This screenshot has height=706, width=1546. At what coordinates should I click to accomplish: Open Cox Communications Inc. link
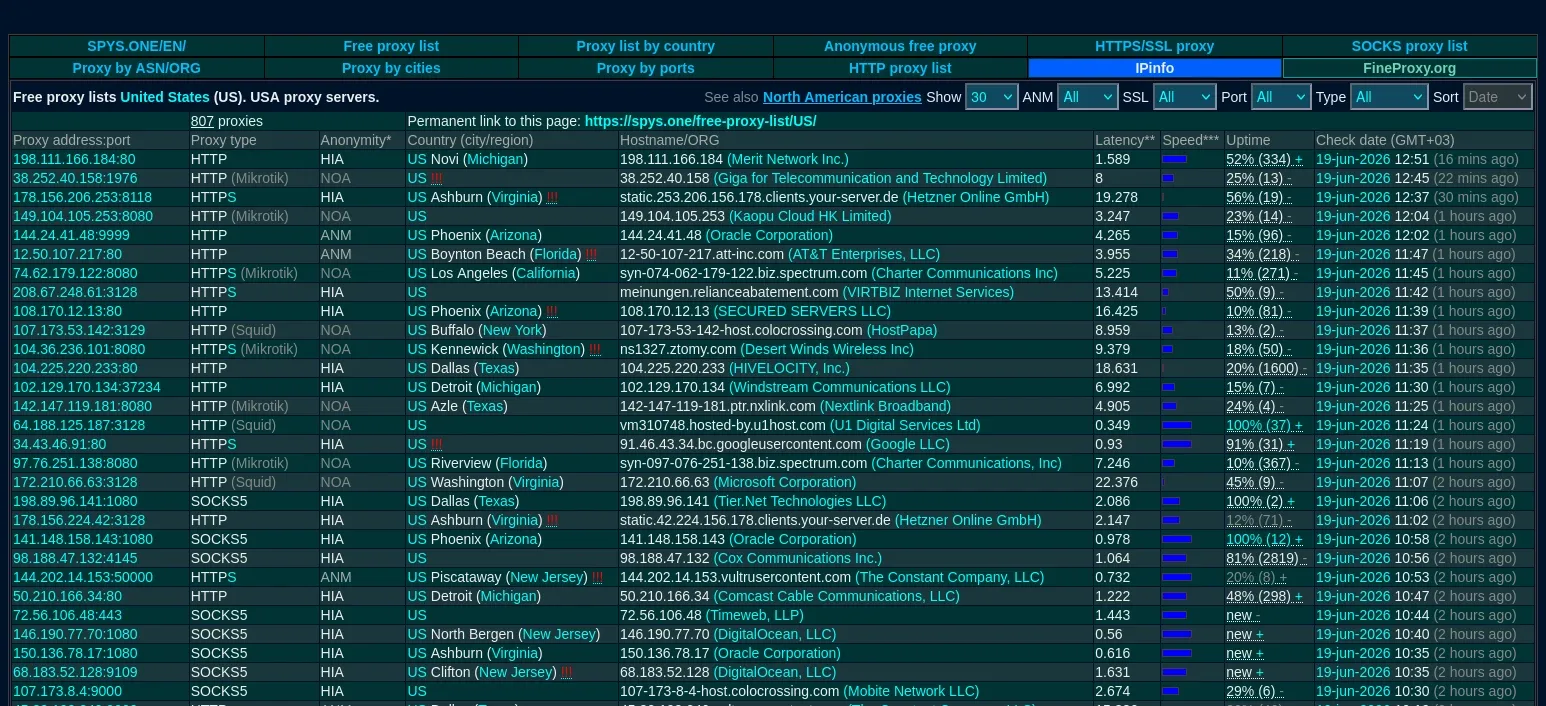[x=798, y=558]
